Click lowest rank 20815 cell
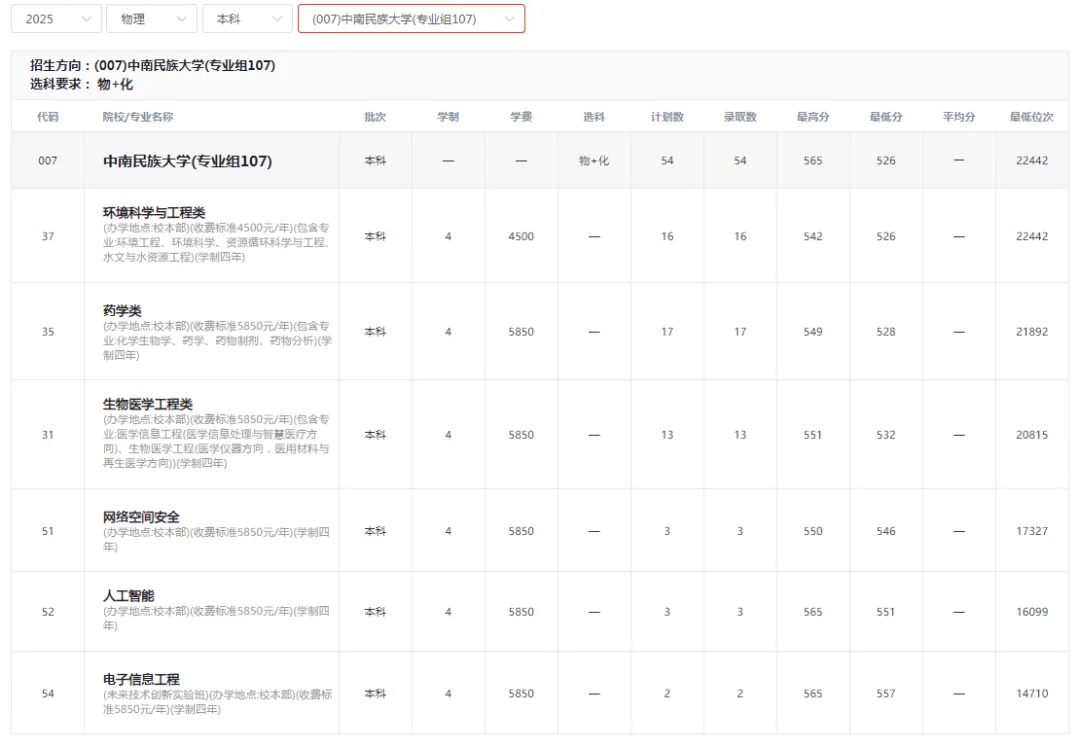 coord(1032,435)
